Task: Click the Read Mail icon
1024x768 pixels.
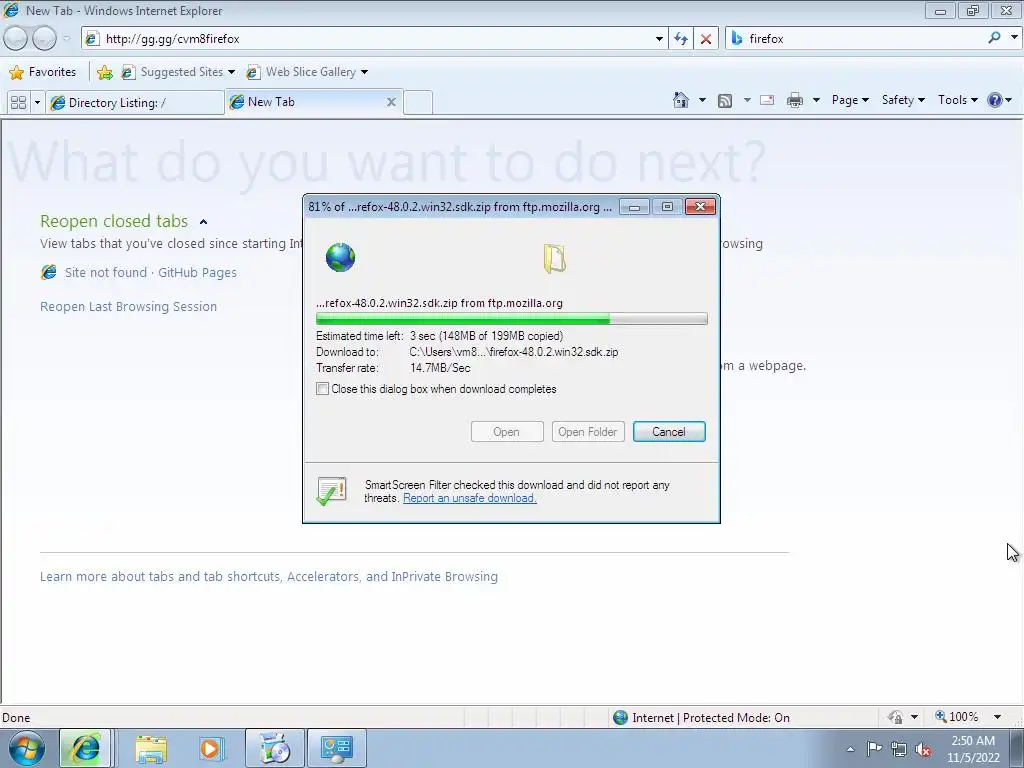Action: [x=767, y=100]
